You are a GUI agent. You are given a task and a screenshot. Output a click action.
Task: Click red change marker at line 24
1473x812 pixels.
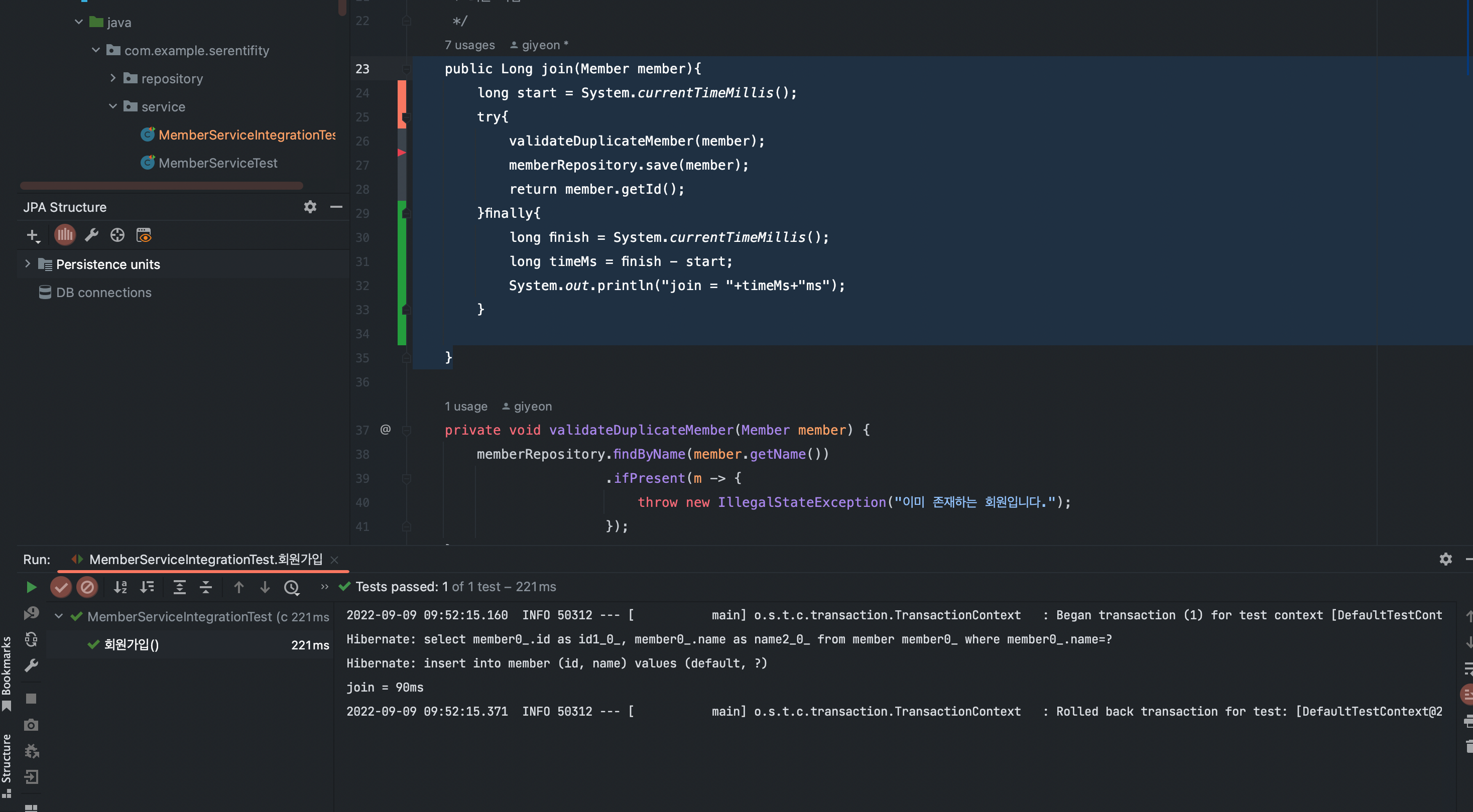tap(402, 92)
